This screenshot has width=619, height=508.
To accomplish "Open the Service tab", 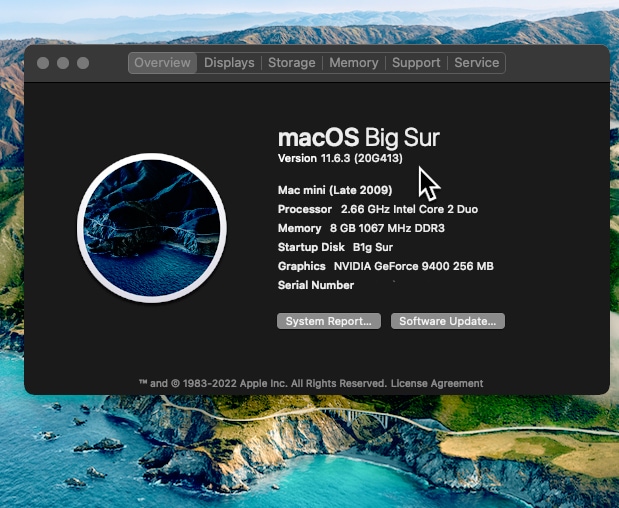I will pyautogui.click(x=476, y=63).
